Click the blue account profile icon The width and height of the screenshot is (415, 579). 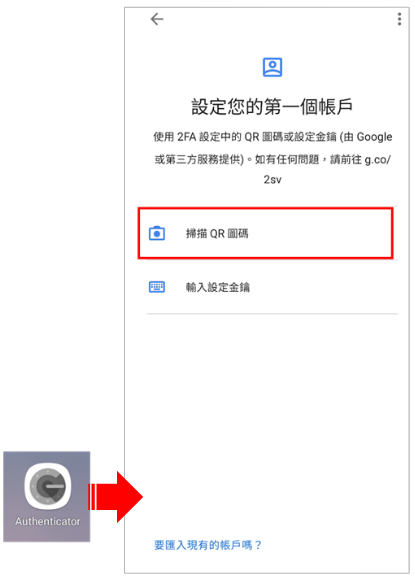(272, 67)
